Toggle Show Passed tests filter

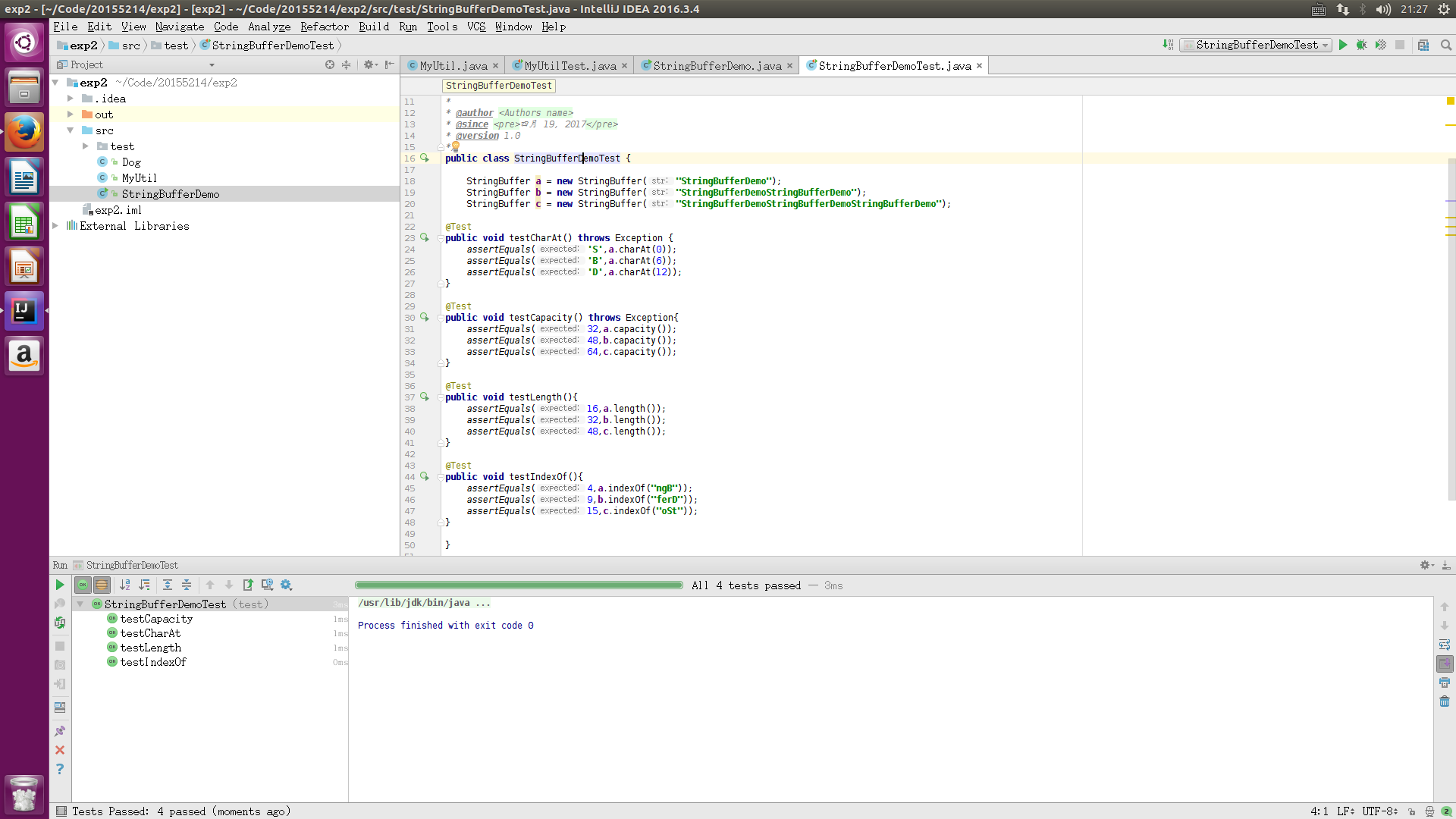point(83,585)
